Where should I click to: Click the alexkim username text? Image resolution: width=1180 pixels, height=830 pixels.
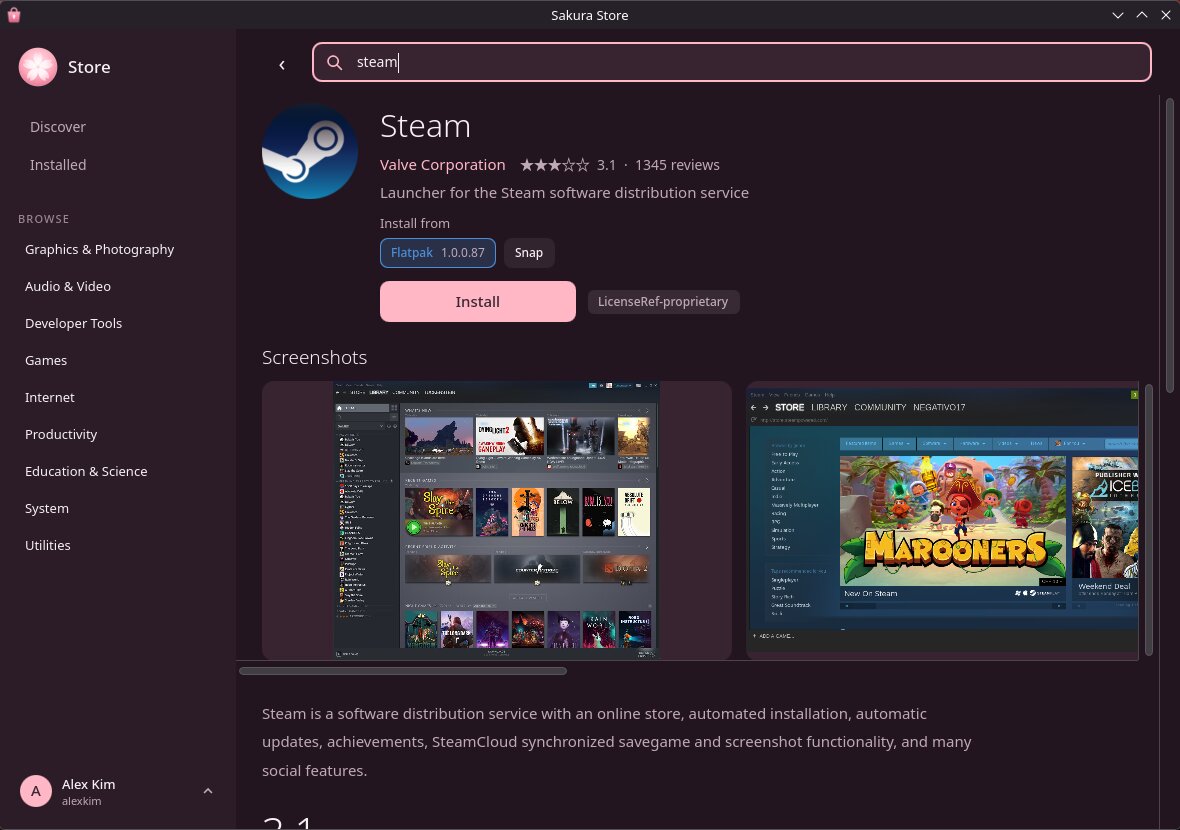coord(81,801)
